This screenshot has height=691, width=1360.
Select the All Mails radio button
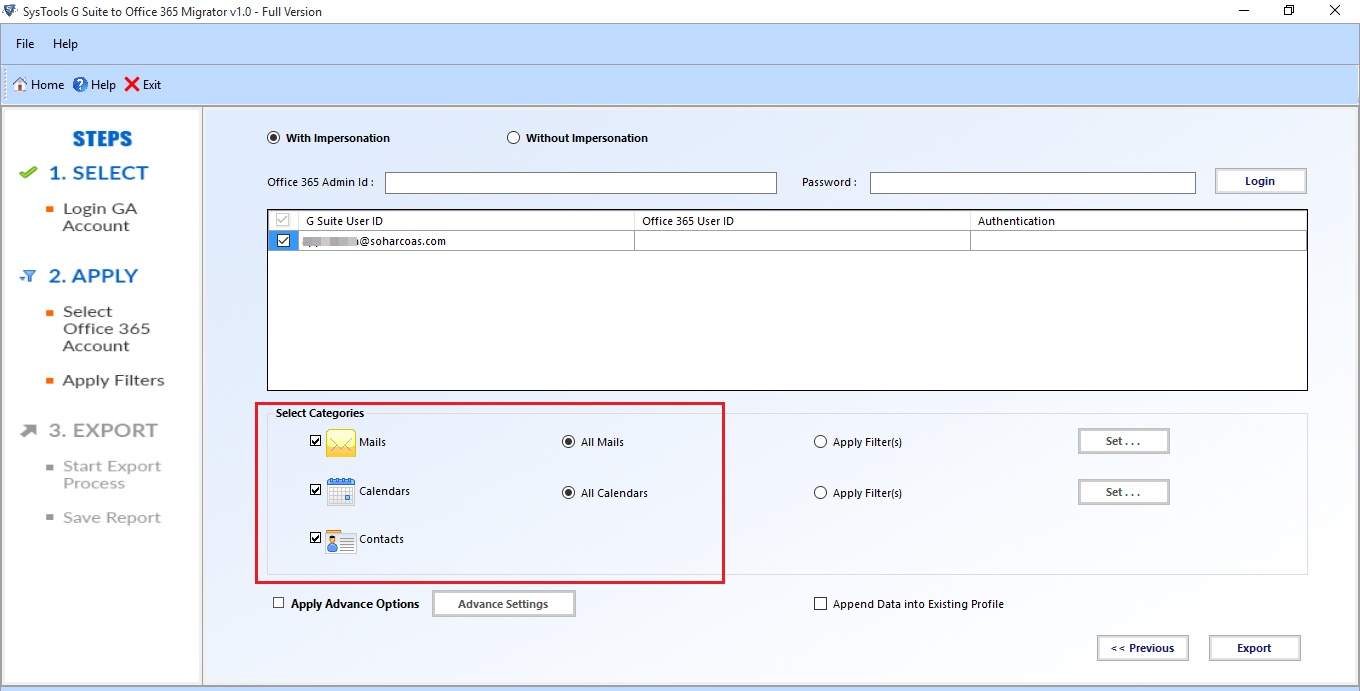569,442
